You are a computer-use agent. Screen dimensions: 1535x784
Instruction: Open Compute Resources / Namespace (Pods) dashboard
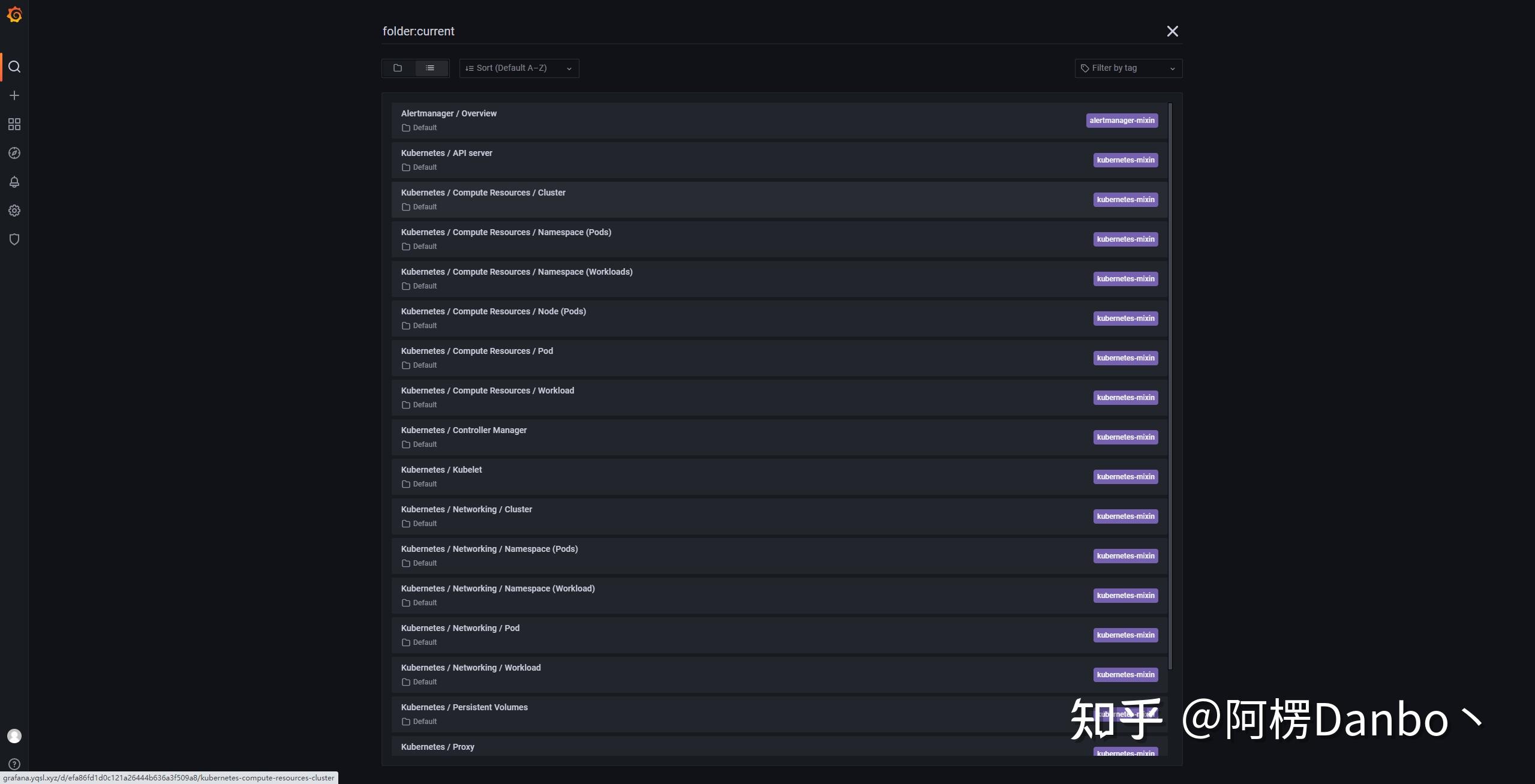[779, 239]
